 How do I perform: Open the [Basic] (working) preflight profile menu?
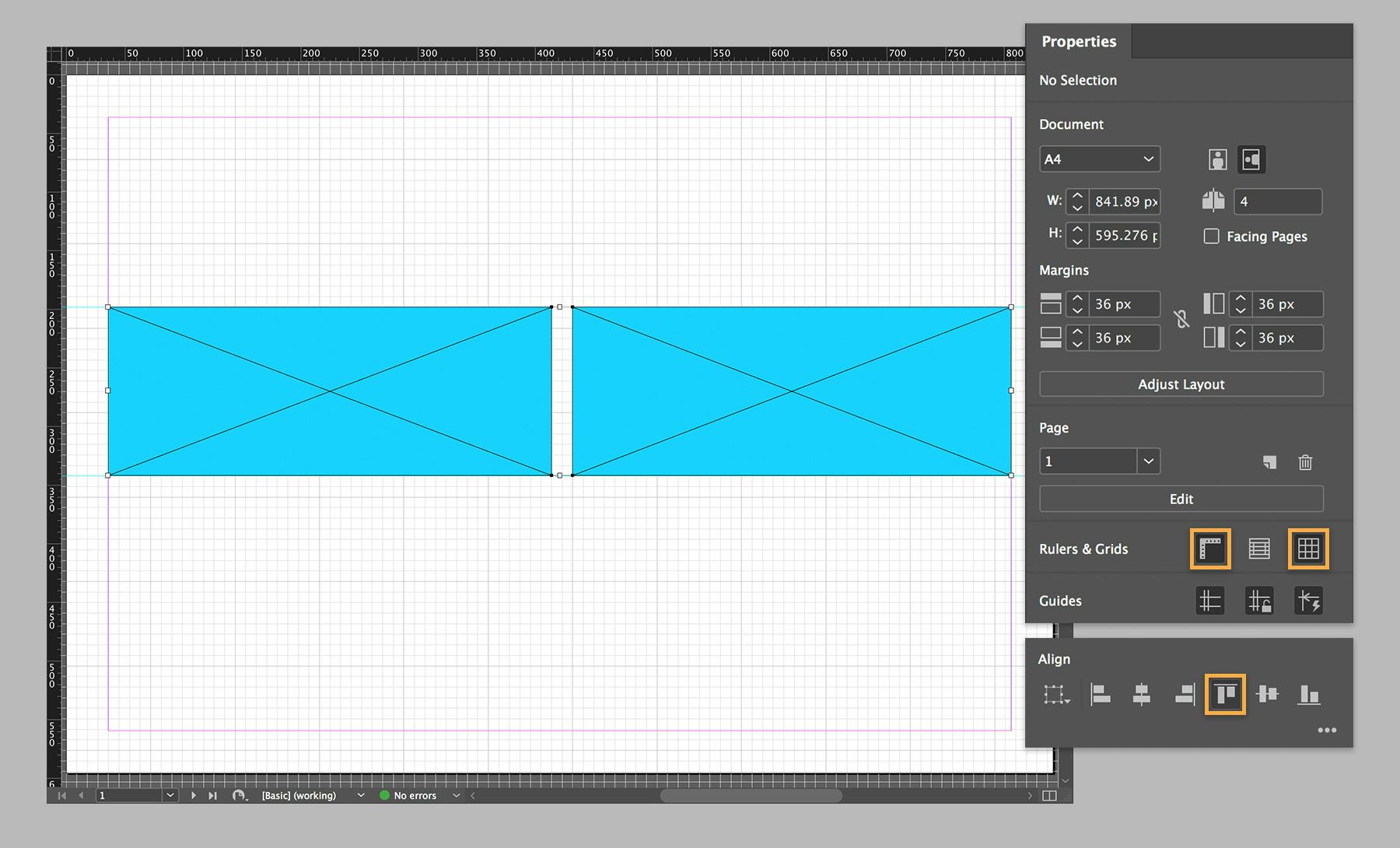359,796
